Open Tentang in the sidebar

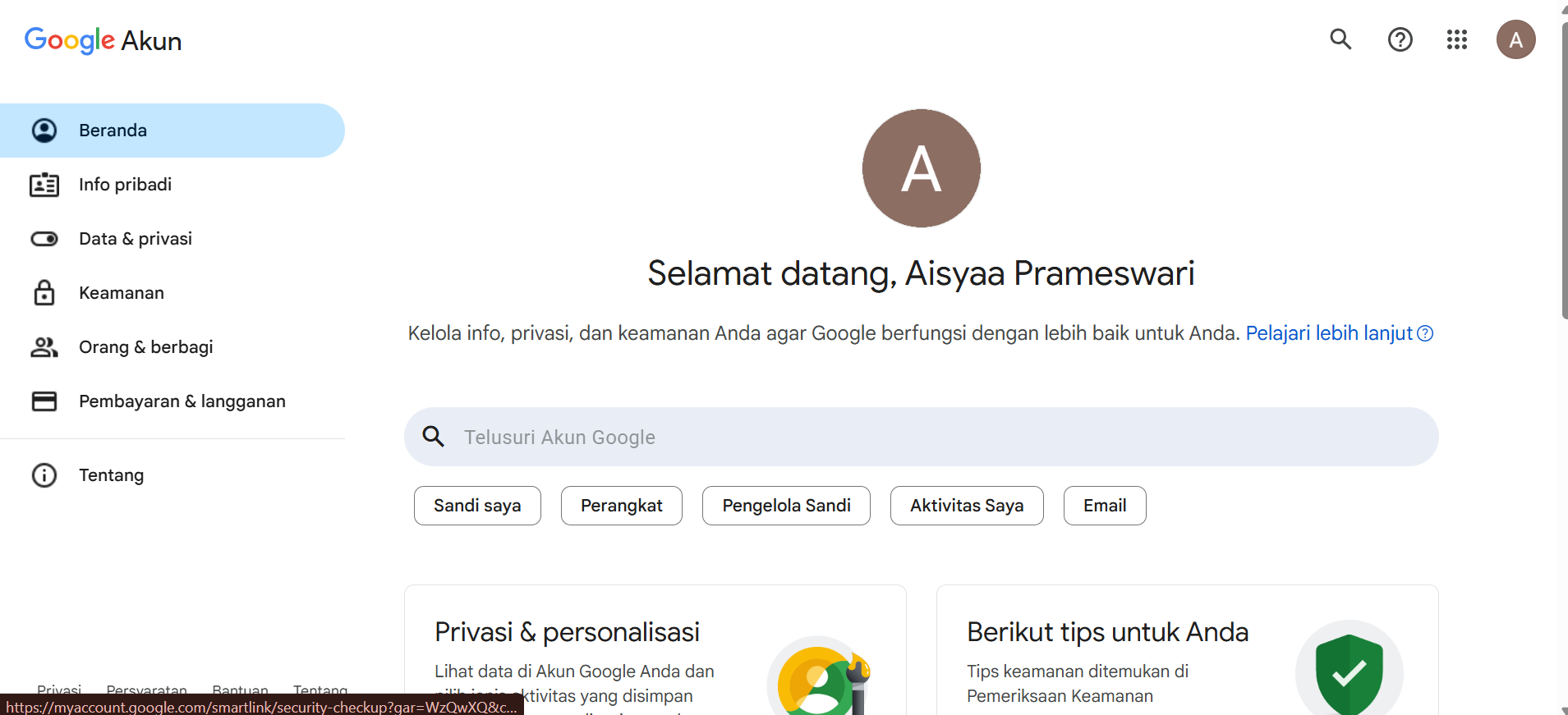(172, 475)
